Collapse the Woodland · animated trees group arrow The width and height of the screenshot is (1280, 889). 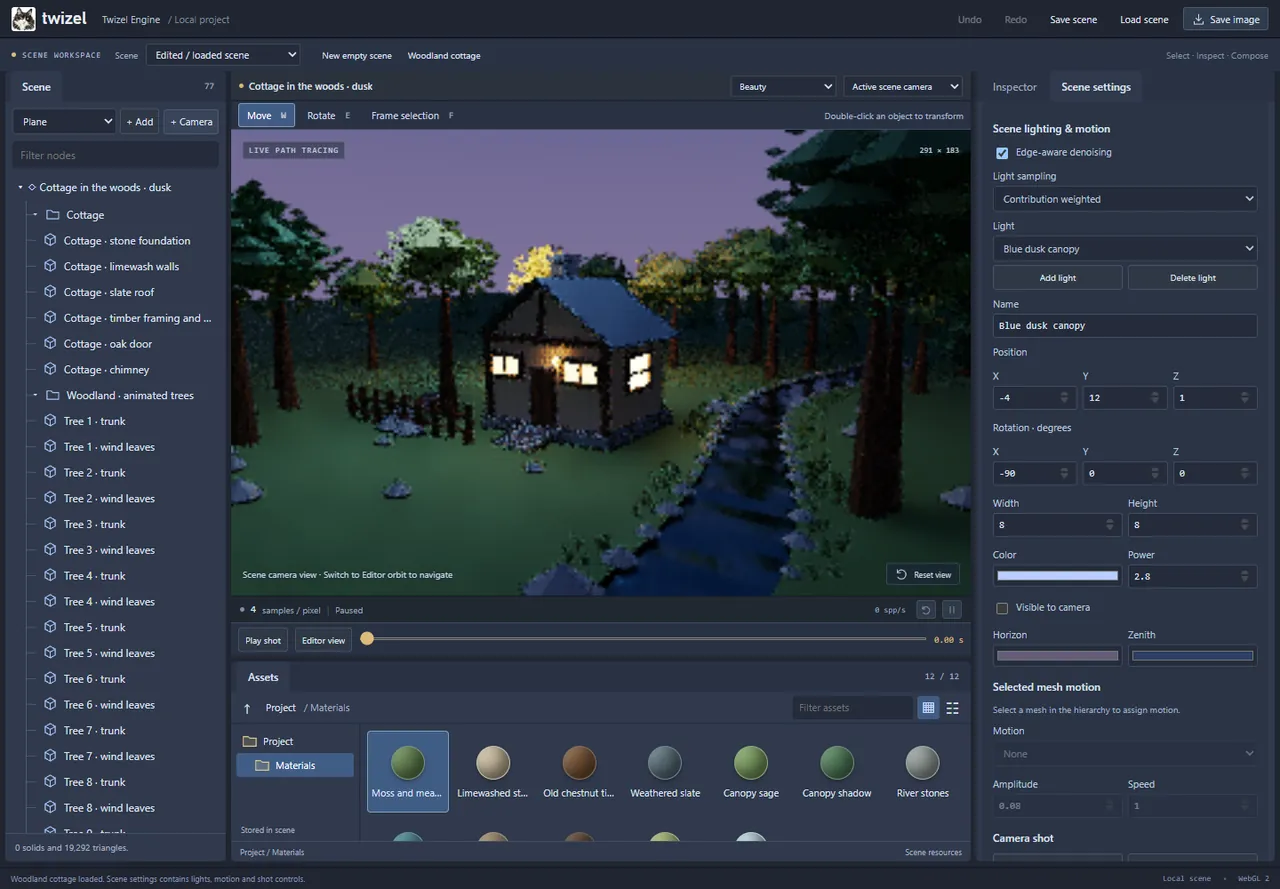(34, 395)
